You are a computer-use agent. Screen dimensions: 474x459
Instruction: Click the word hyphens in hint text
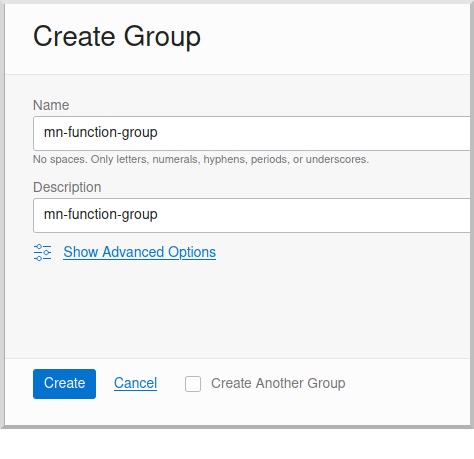[225, 160]
